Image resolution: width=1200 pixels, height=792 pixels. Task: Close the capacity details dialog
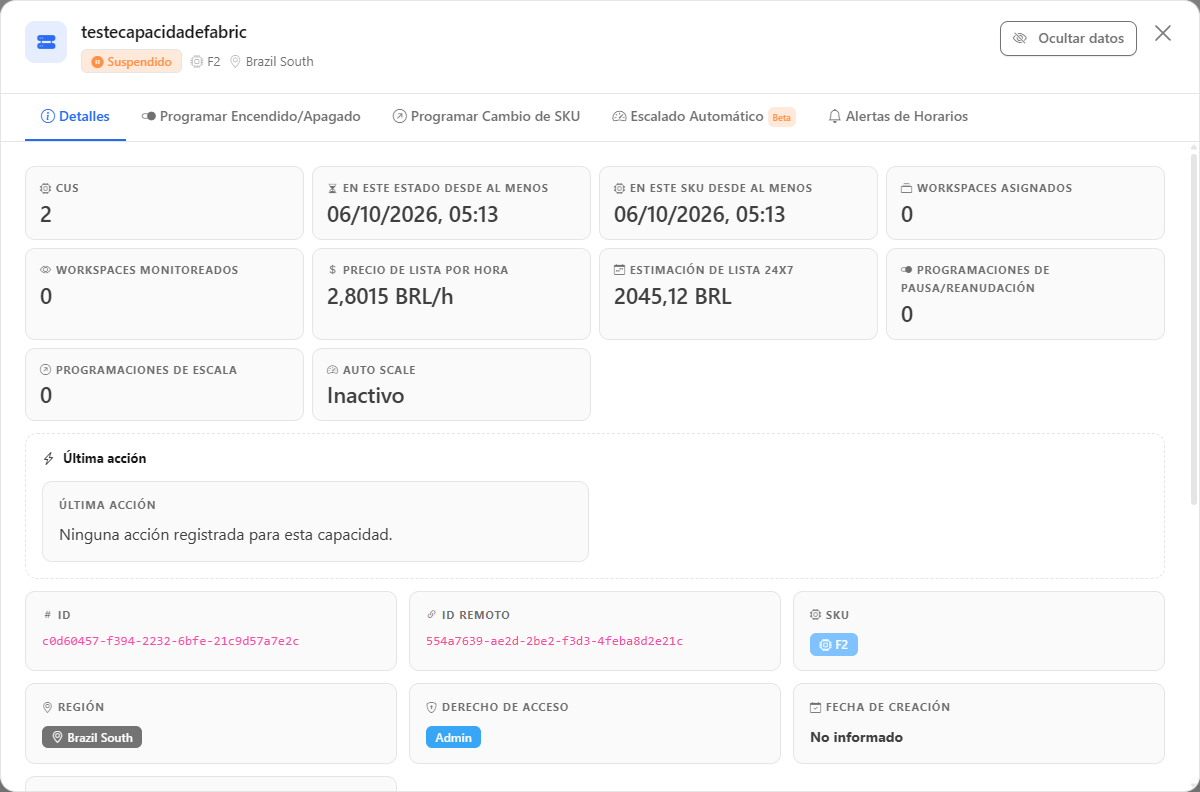[1163, 33]
